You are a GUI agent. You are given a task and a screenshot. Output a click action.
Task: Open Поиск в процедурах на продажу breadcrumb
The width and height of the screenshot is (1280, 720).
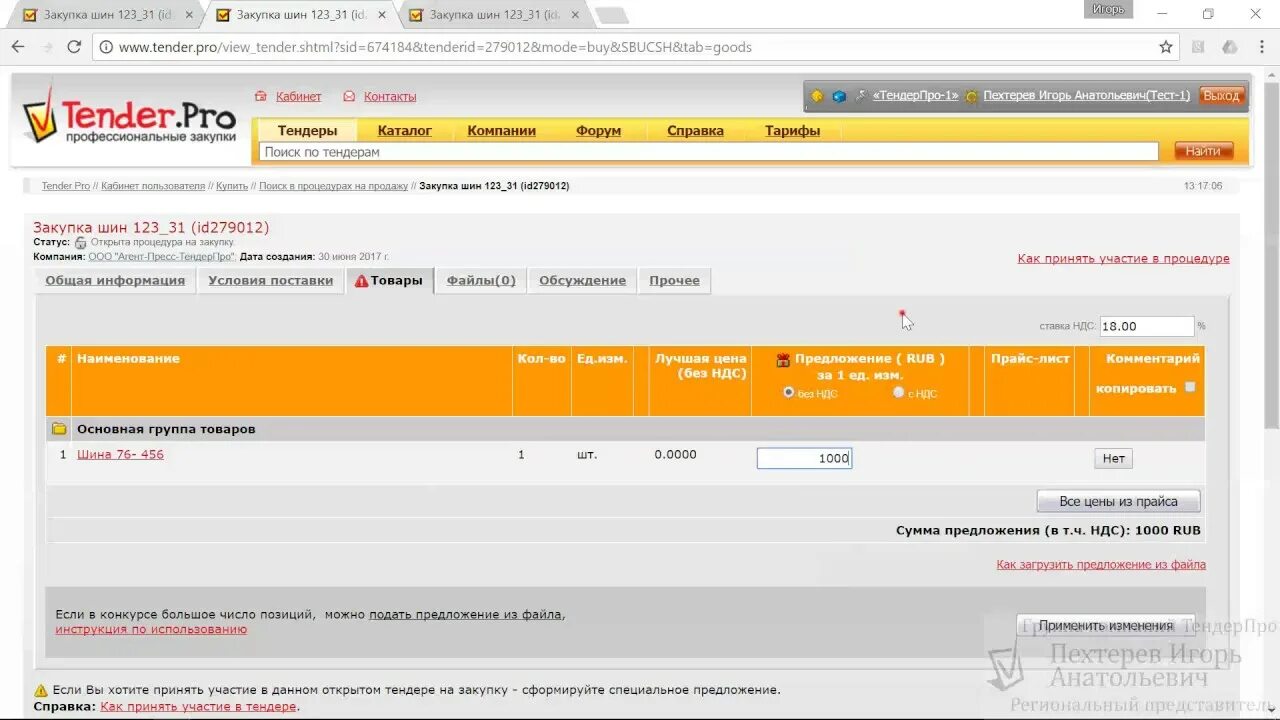(333, 186)
